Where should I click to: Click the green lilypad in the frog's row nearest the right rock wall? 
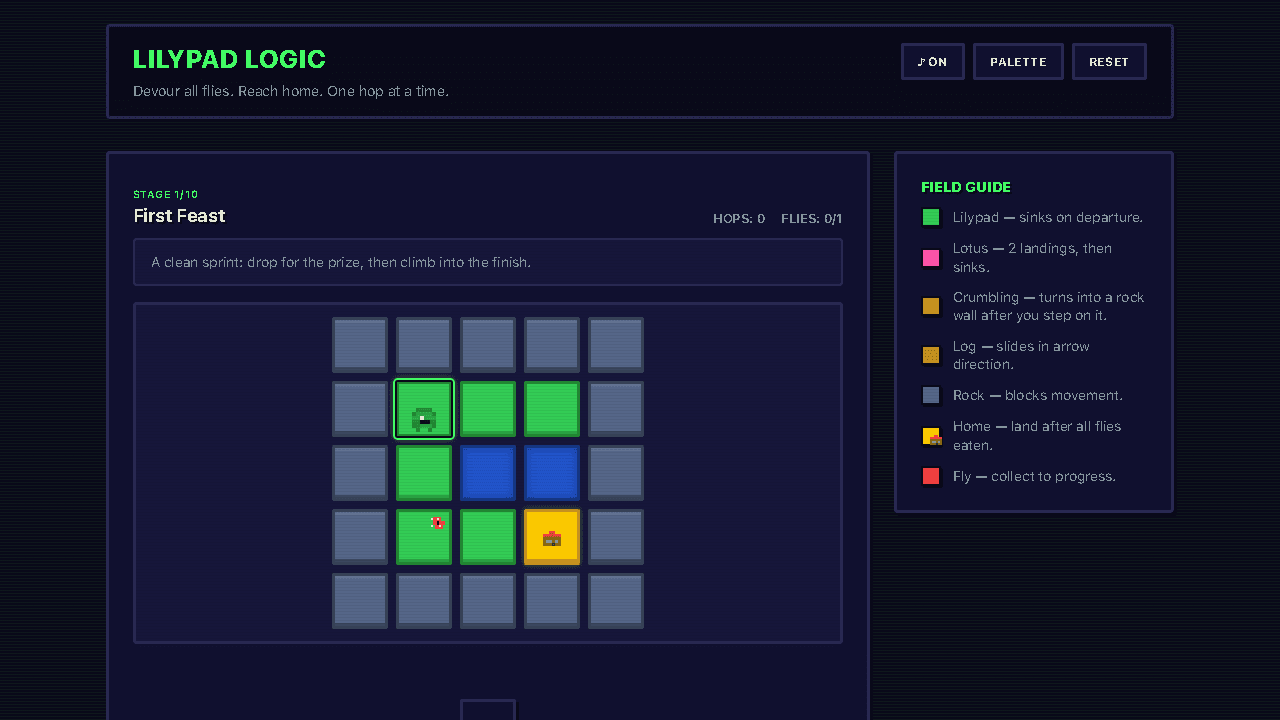click(552, 409)
